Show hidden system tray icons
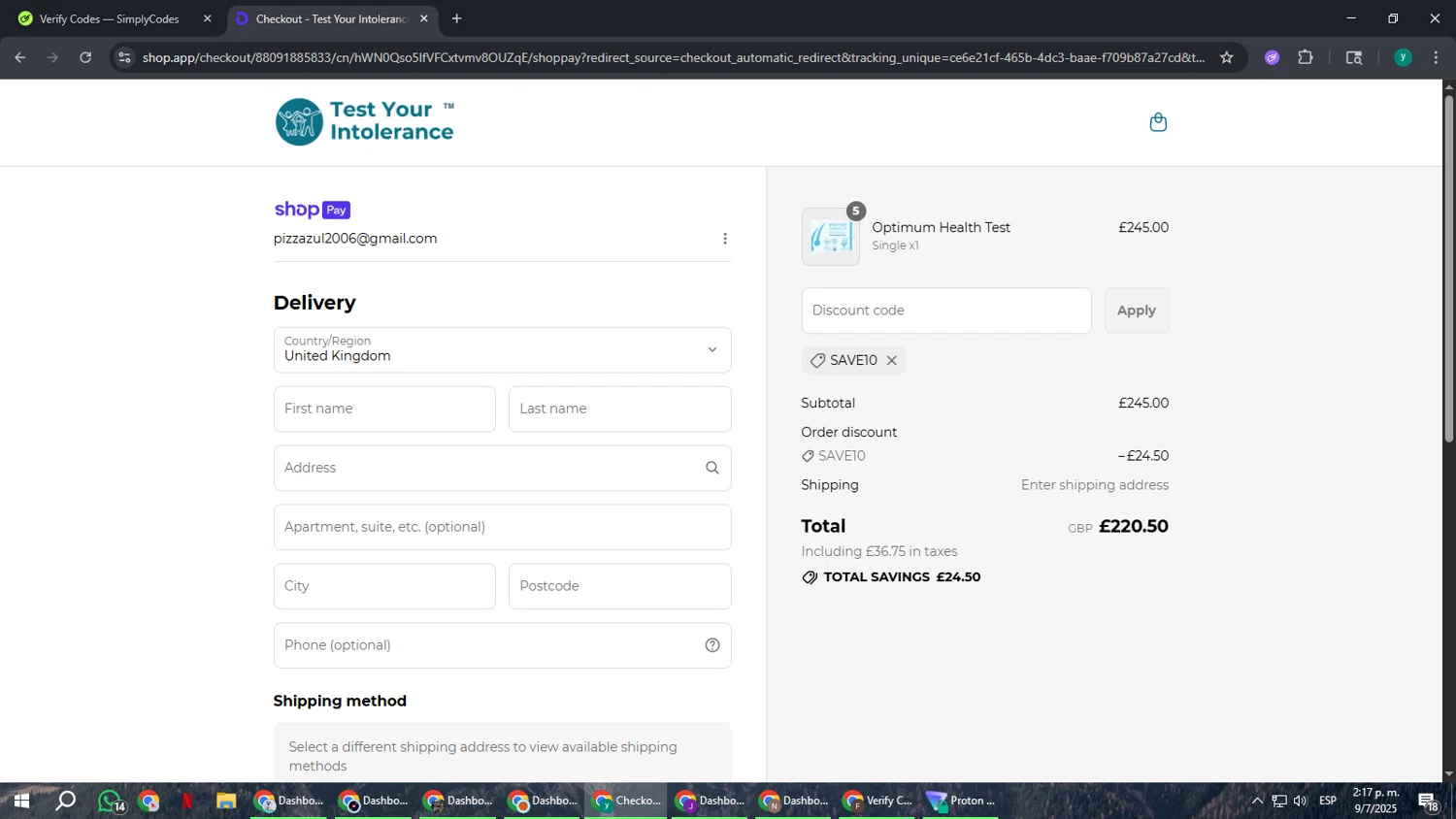The height and width of the screenshot is (819, 1456). point(1257,801)
